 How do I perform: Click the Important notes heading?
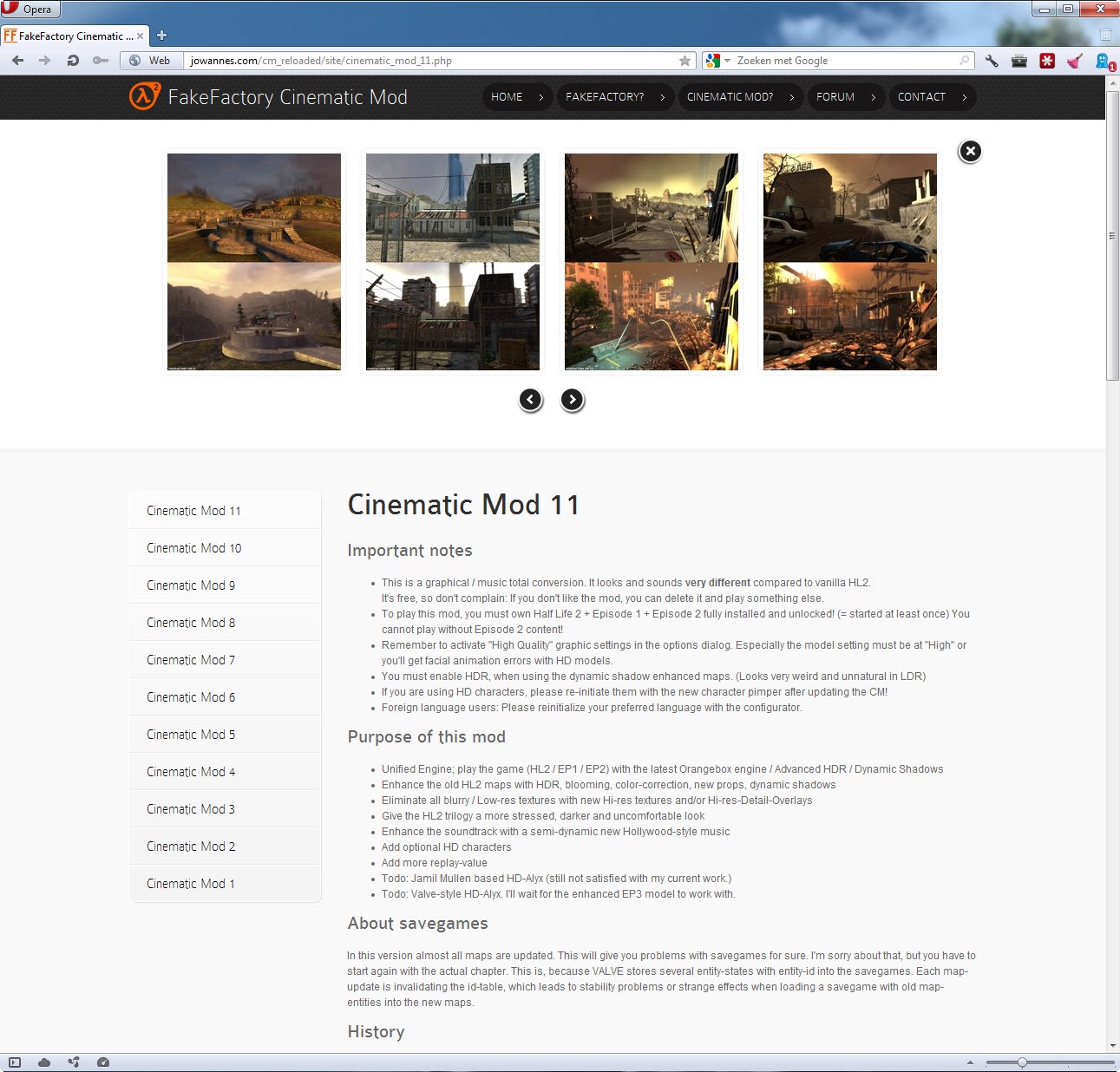point(409,551)
